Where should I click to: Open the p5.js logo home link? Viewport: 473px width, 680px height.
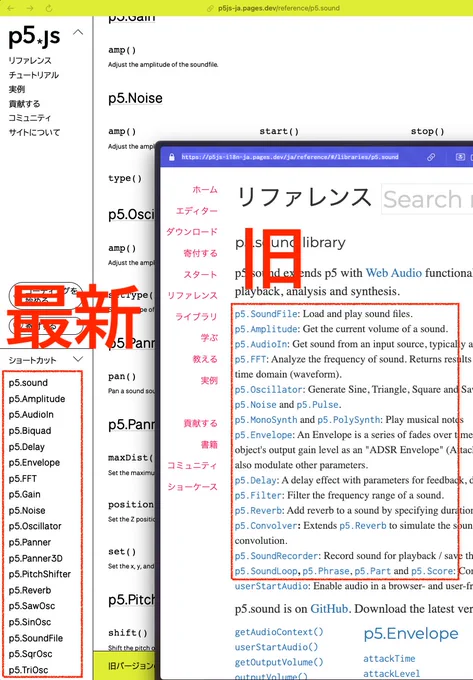[34, 37]
